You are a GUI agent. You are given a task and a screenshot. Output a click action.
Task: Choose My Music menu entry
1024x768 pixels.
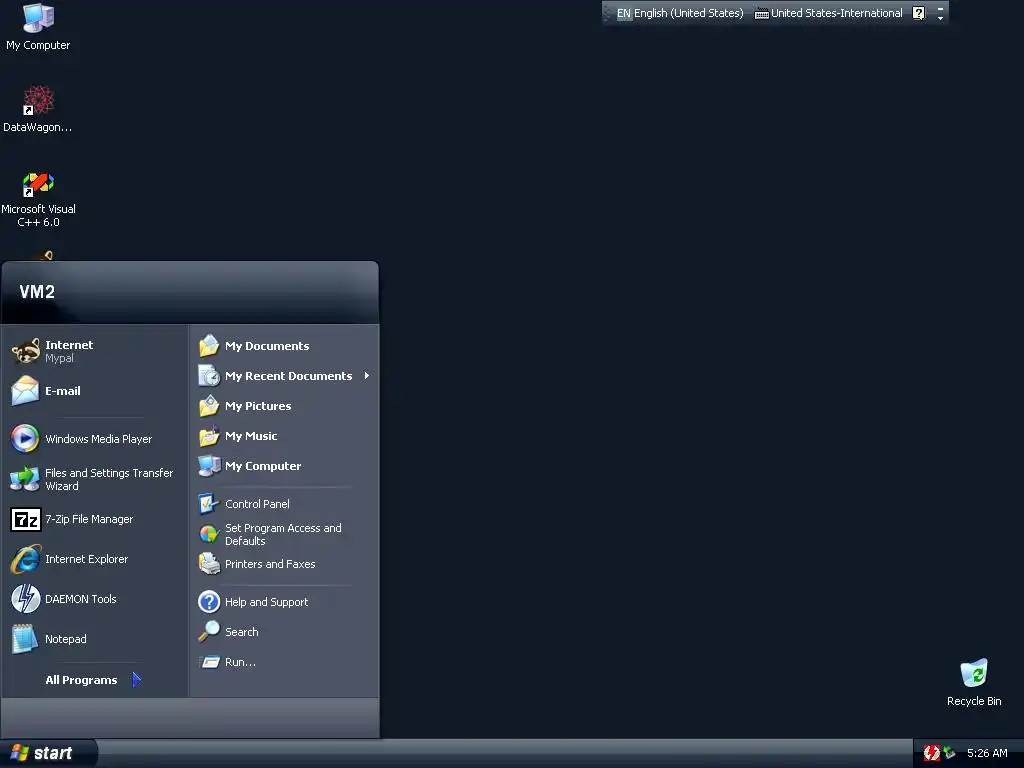[x=251, y=436]
